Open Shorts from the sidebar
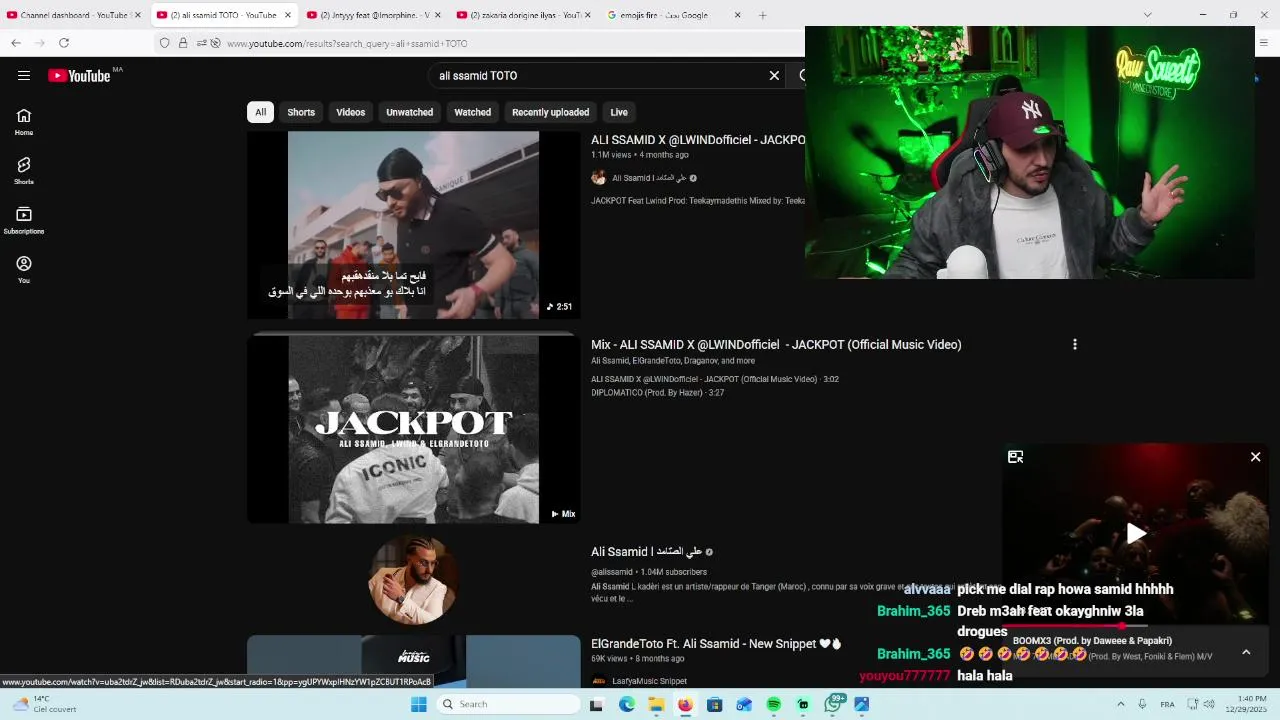Viewport: 1280px width, 720px height. (x=24, y=171)
